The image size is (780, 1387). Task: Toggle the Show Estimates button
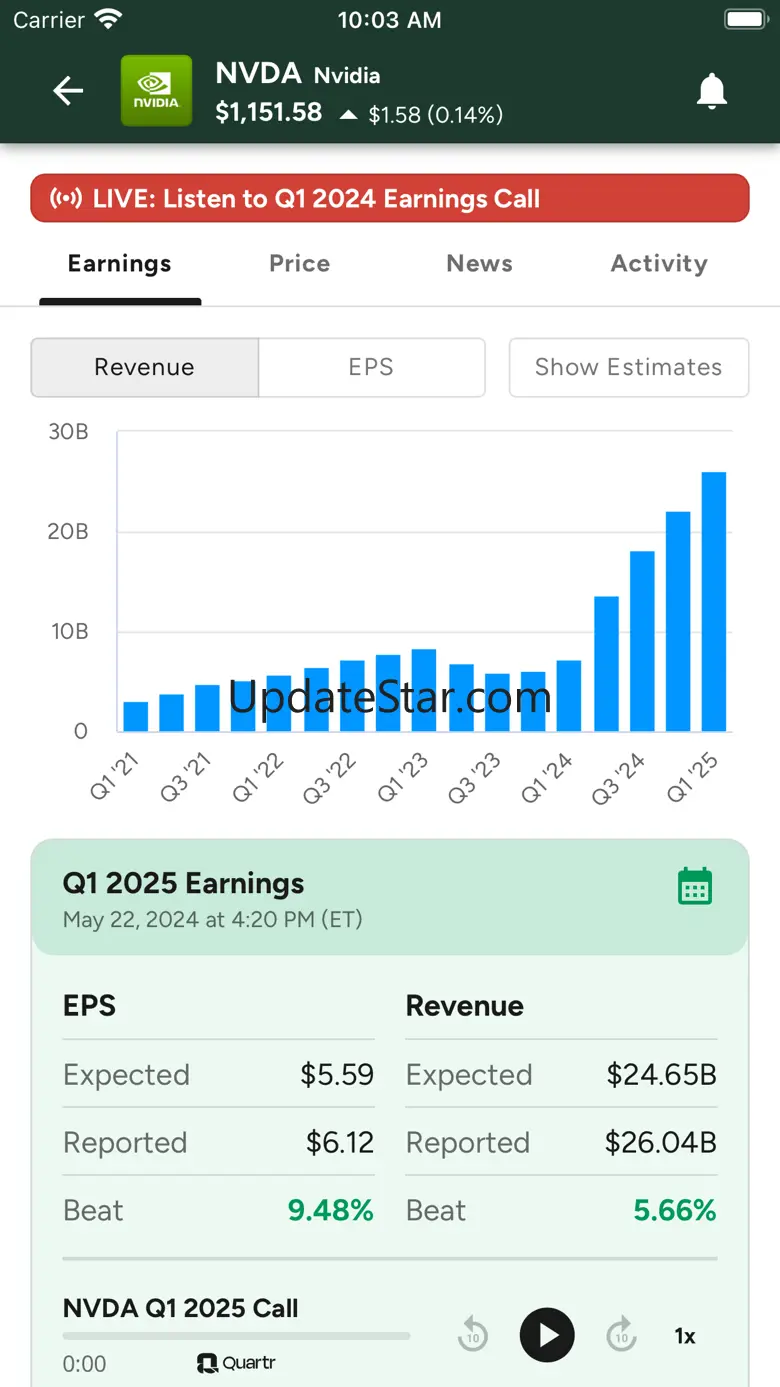(x=629, y=367)
